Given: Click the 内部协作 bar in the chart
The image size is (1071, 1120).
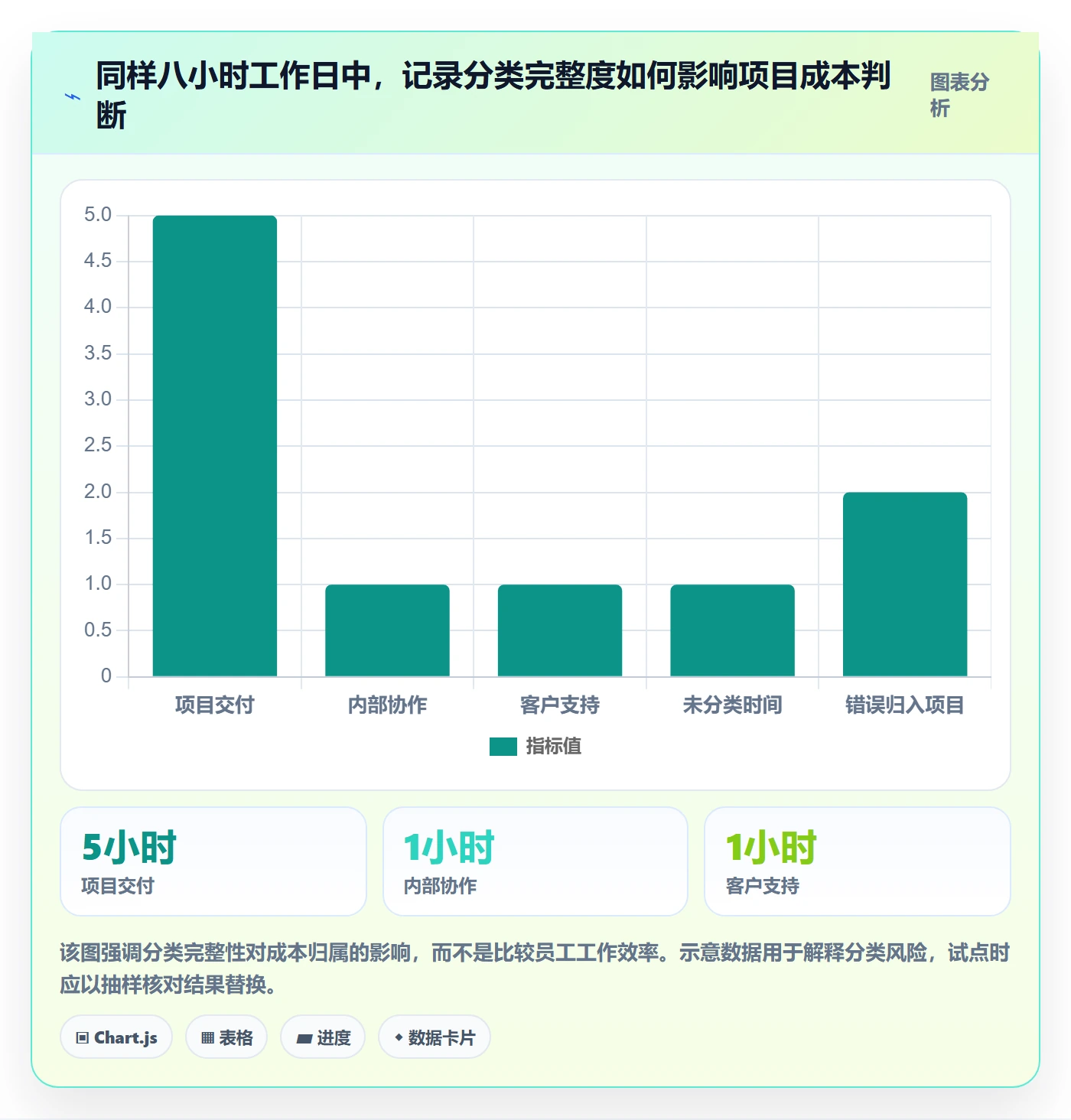Looking at the screenshot, I should pyautogui.click(x=387, y=630).
